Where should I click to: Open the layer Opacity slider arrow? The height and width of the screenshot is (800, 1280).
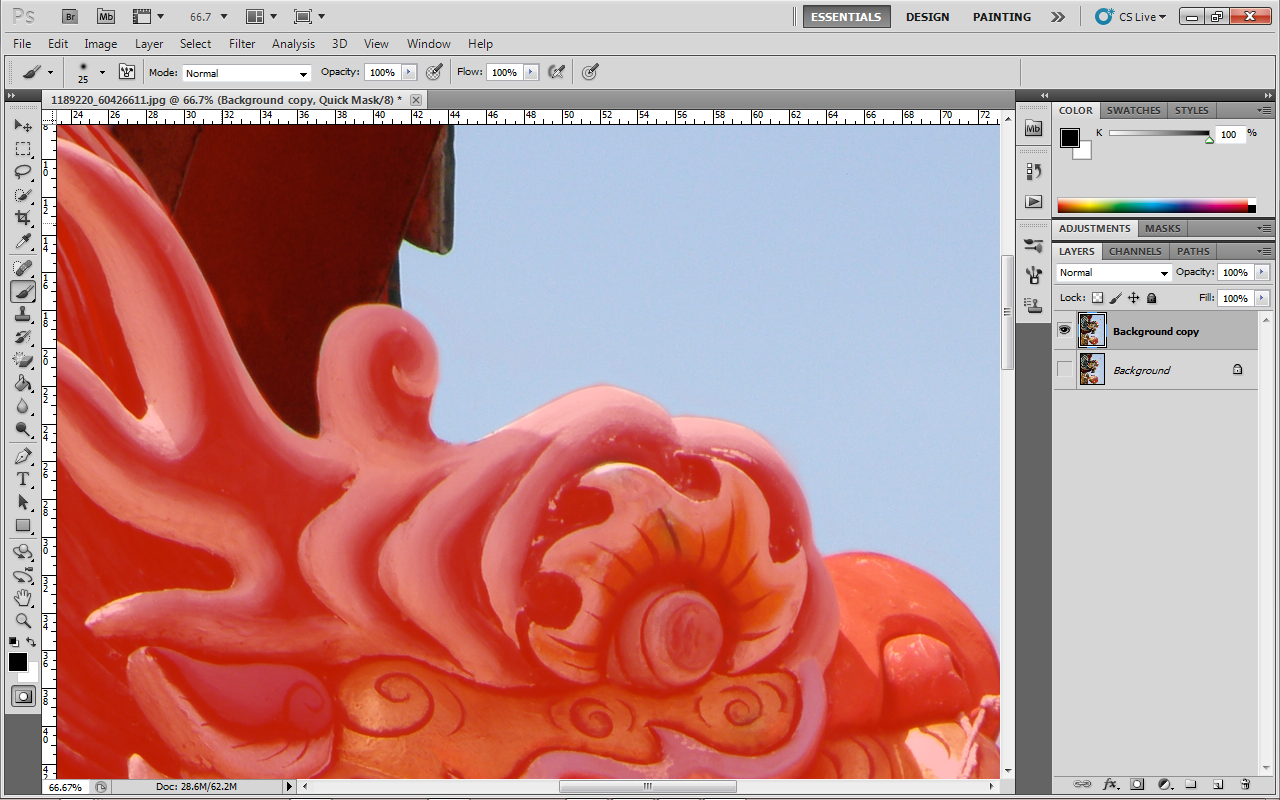pyautogui.click(x=1262, y=272)
